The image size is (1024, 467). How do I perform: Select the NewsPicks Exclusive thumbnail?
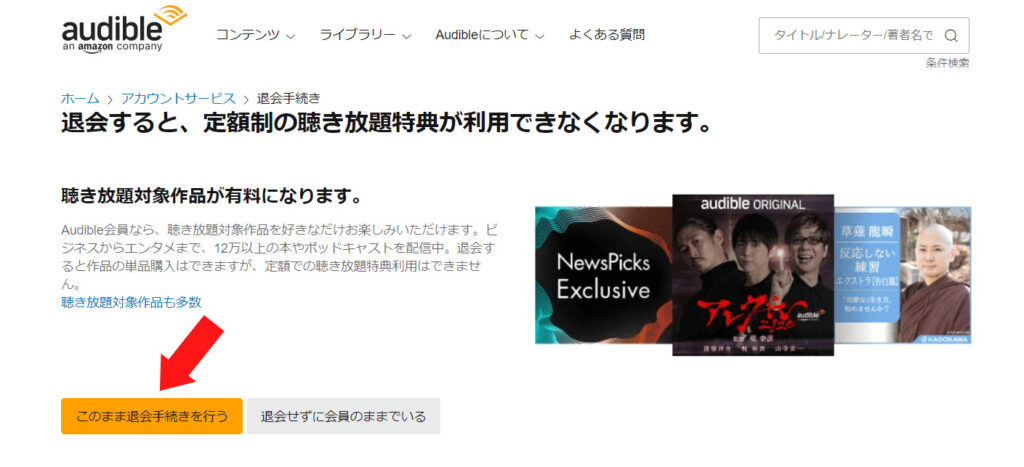[603, 275]
